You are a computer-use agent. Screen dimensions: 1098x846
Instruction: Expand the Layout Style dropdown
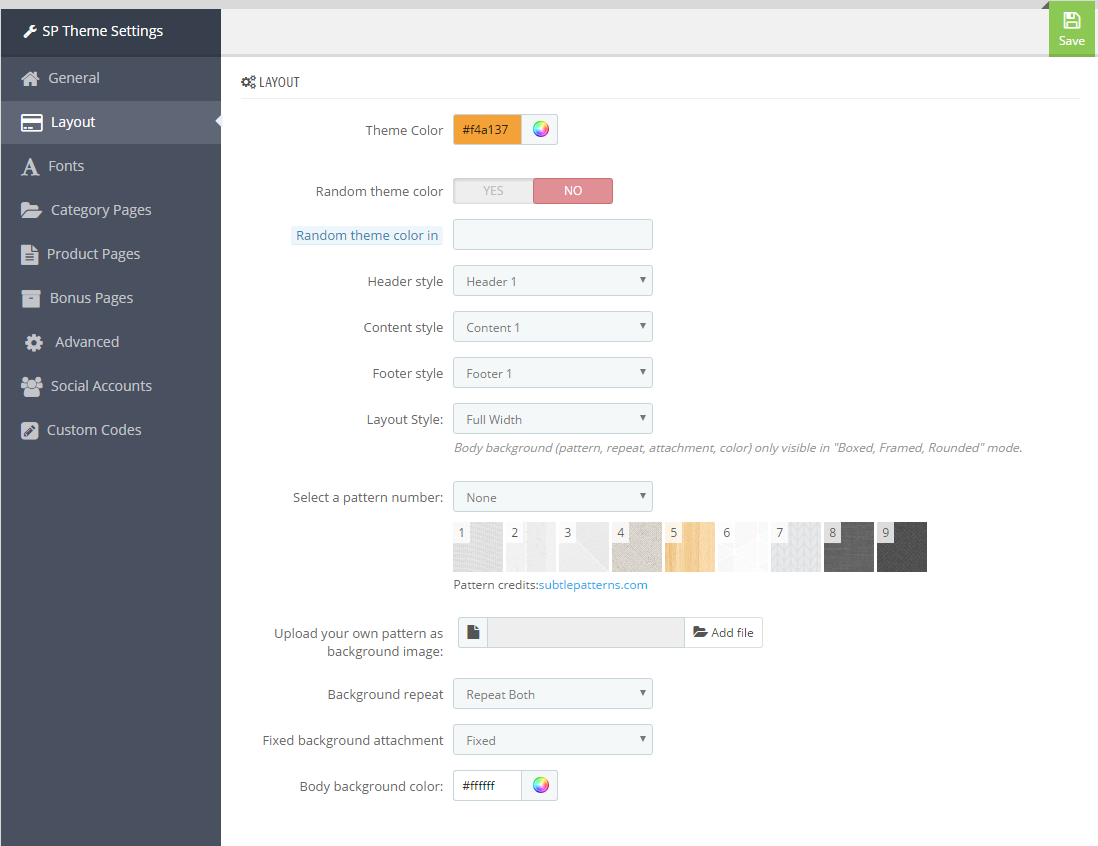[552, 419]
